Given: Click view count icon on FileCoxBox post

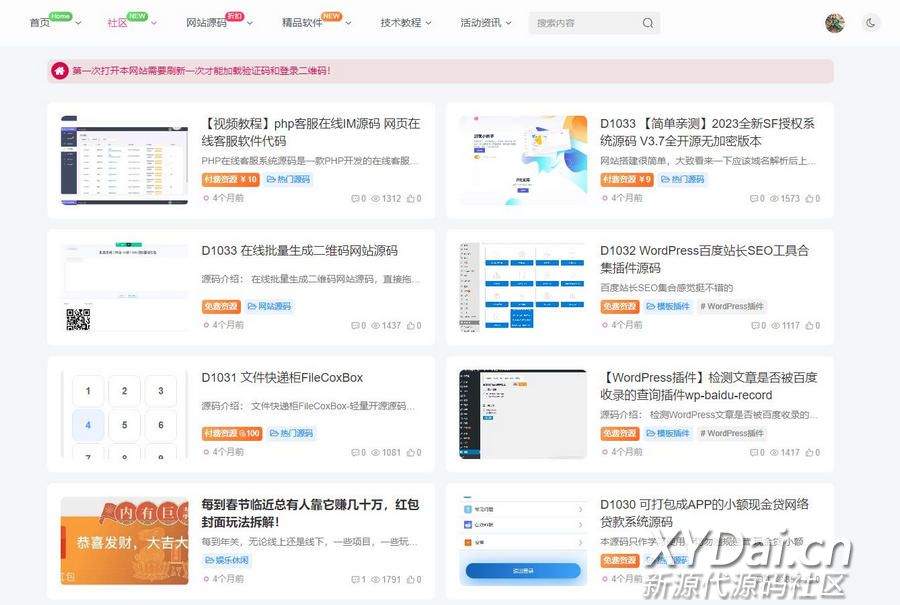Looking at the screenshot, I should point(376,453).
